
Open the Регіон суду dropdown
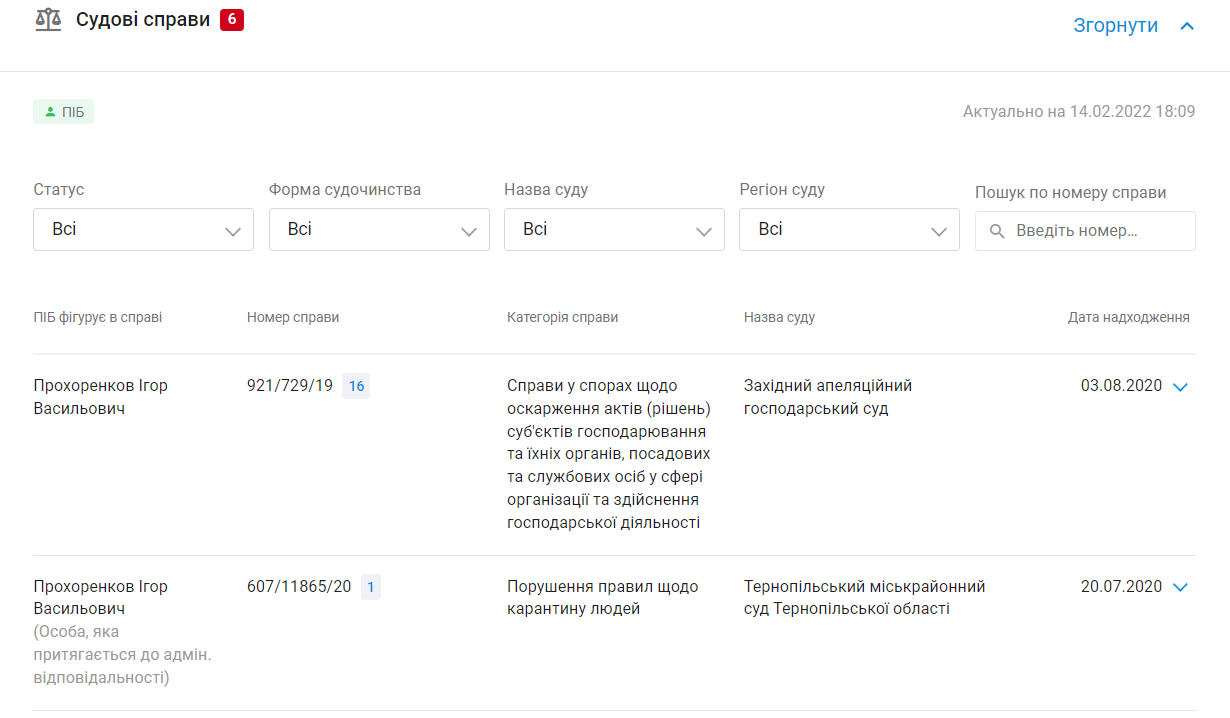click(x=849, y=229)
